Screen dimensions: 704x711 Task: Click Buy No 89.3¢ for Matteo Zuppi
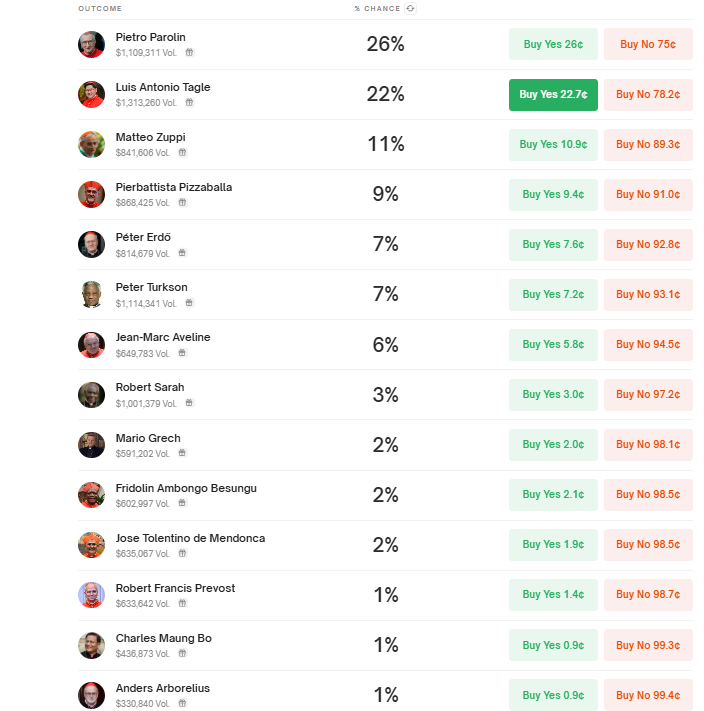click(648, 145)
